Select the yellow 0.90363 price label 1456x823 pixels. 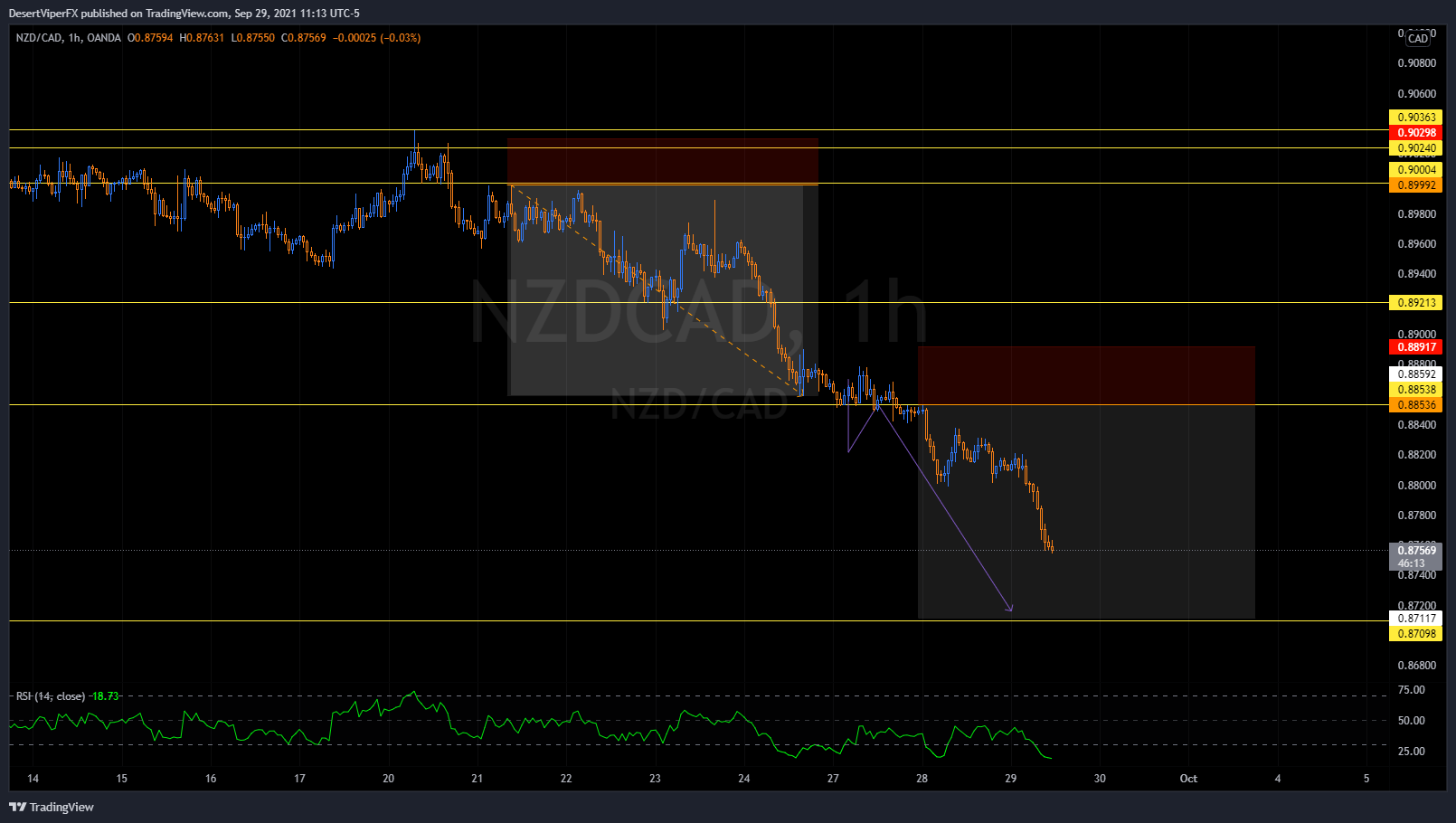point(1416,118)
